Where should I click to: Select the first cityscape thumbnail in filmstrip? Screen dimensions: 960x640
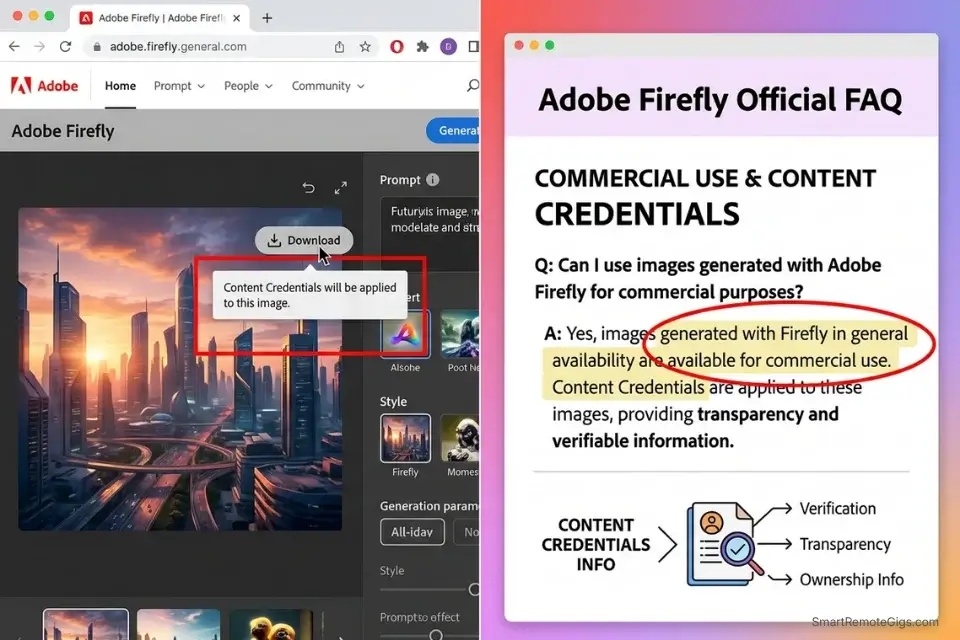point(86,624)
